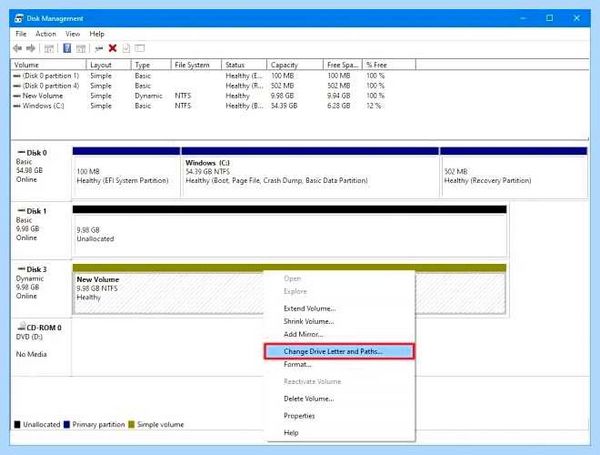Click the Disk 1 Basic disk label
Image resolution: width=600 pixels, height=455 pixels.
[x=41, y=231]
